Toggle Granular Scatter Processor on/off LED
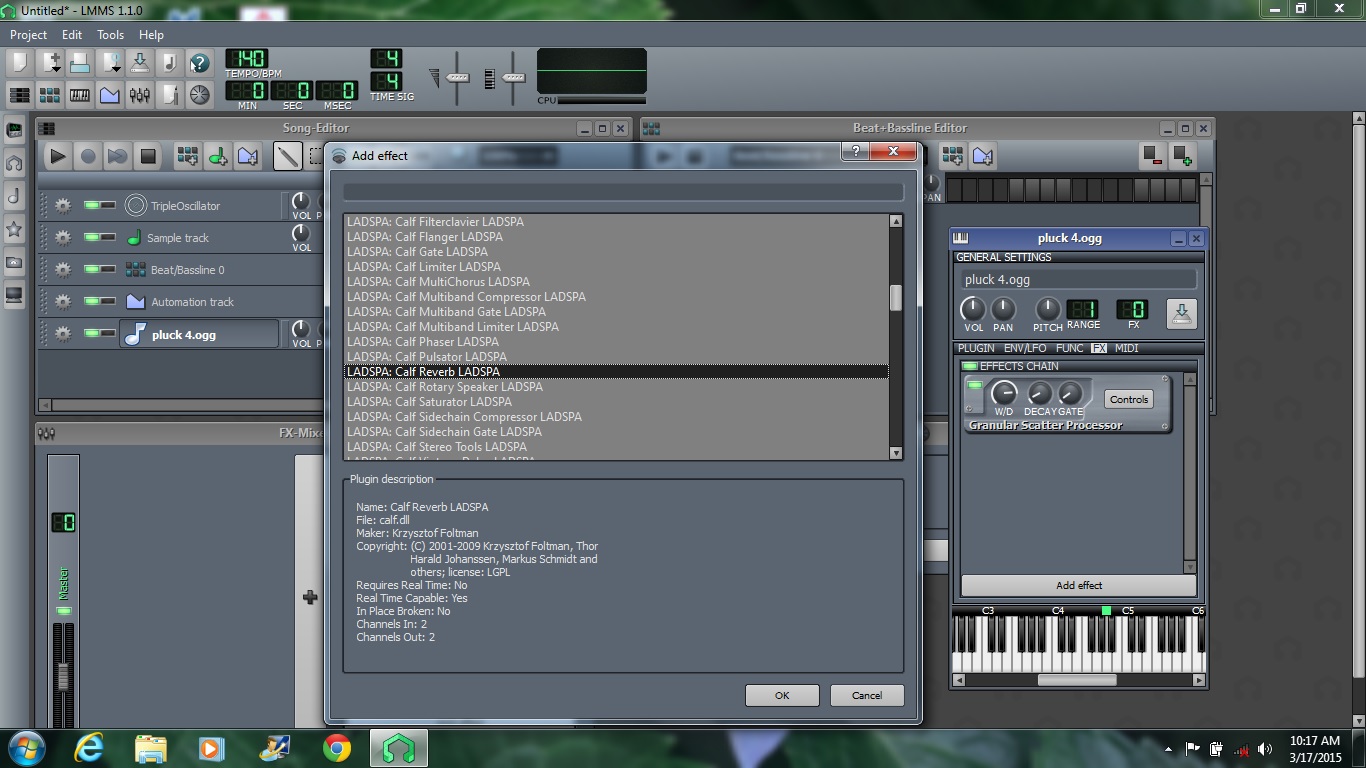Screen dimensions: 1366x768 tap(974, 385)
